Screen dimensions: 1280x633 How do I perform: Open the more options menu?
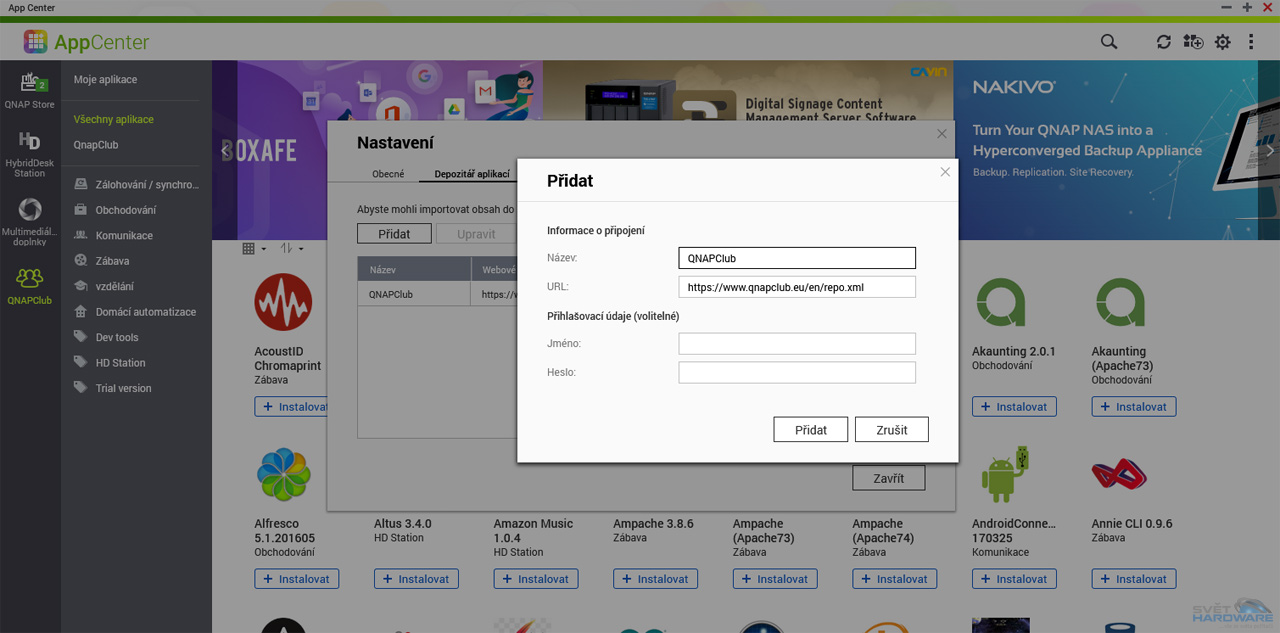coord(1251,42)
